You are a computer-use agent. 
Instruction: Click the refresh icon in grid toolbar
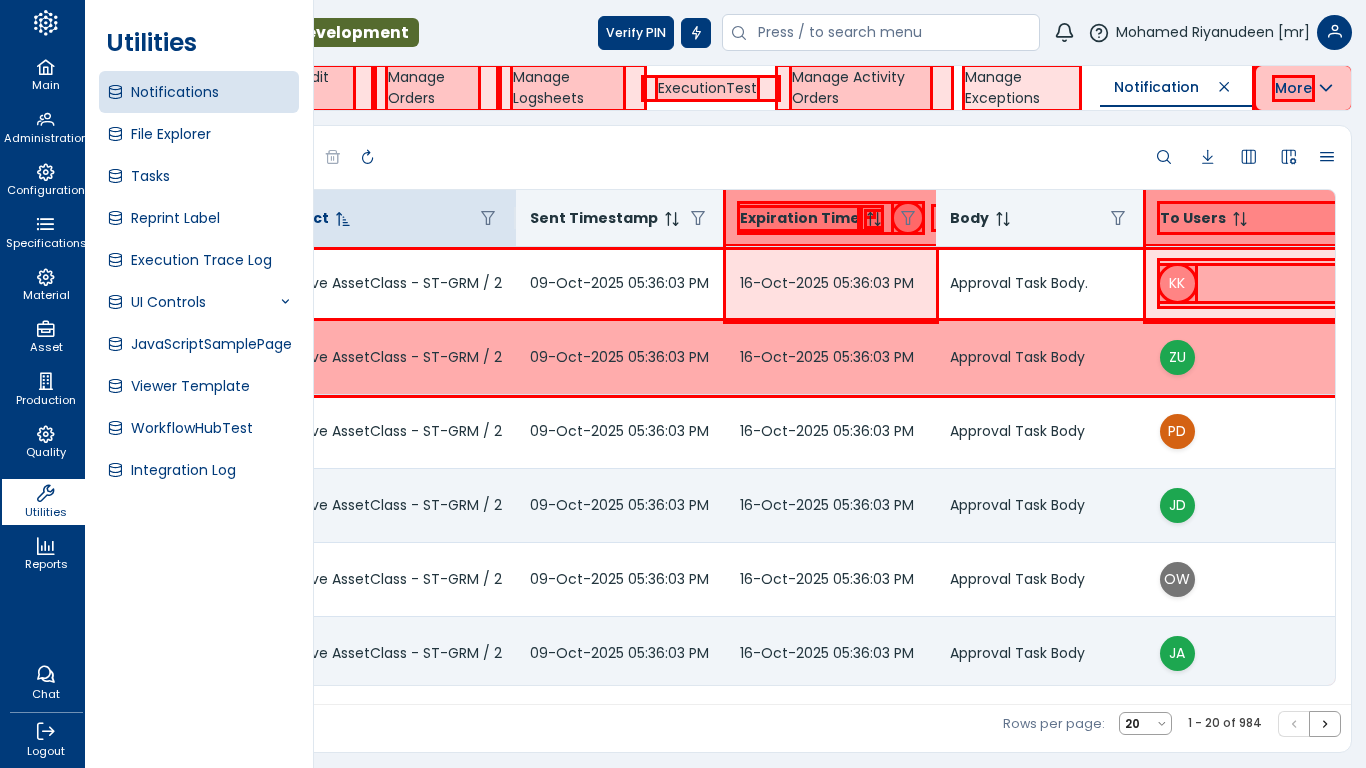[367, 157]
